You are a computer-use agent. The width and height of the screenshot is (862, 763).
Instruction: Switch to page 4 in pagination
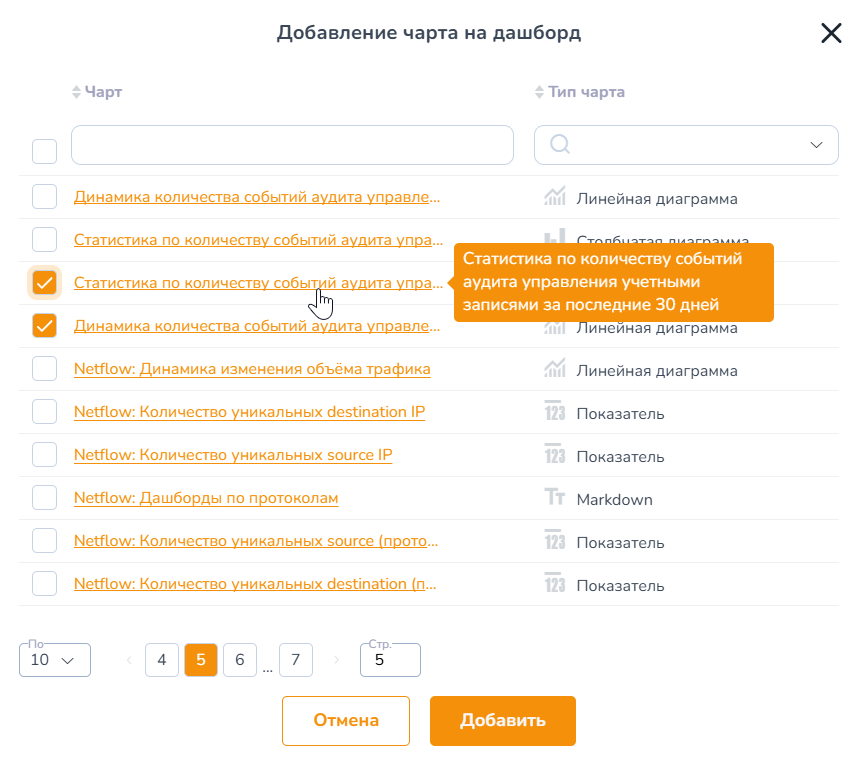point(162,660)
